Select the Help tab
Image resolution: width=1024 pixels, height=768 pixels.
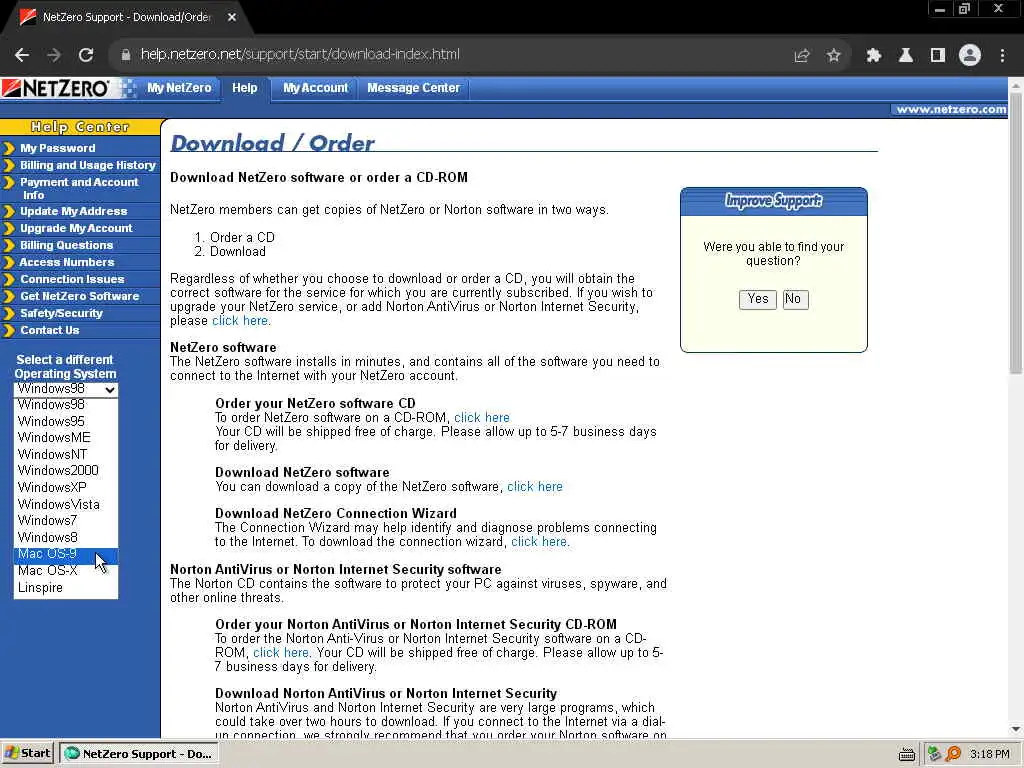(x=244, y=88)
